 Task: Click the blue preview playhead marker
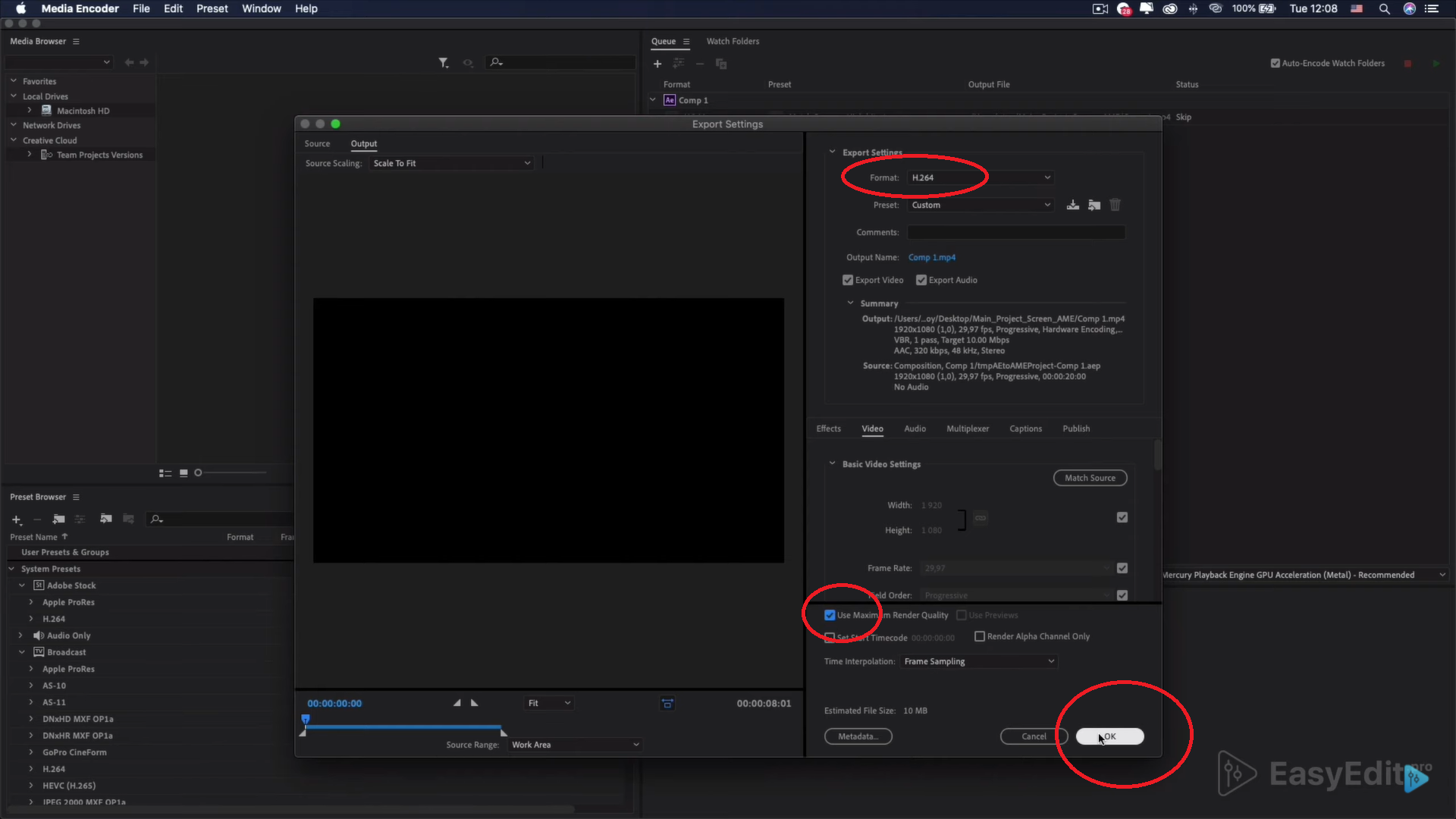(306, 719)
